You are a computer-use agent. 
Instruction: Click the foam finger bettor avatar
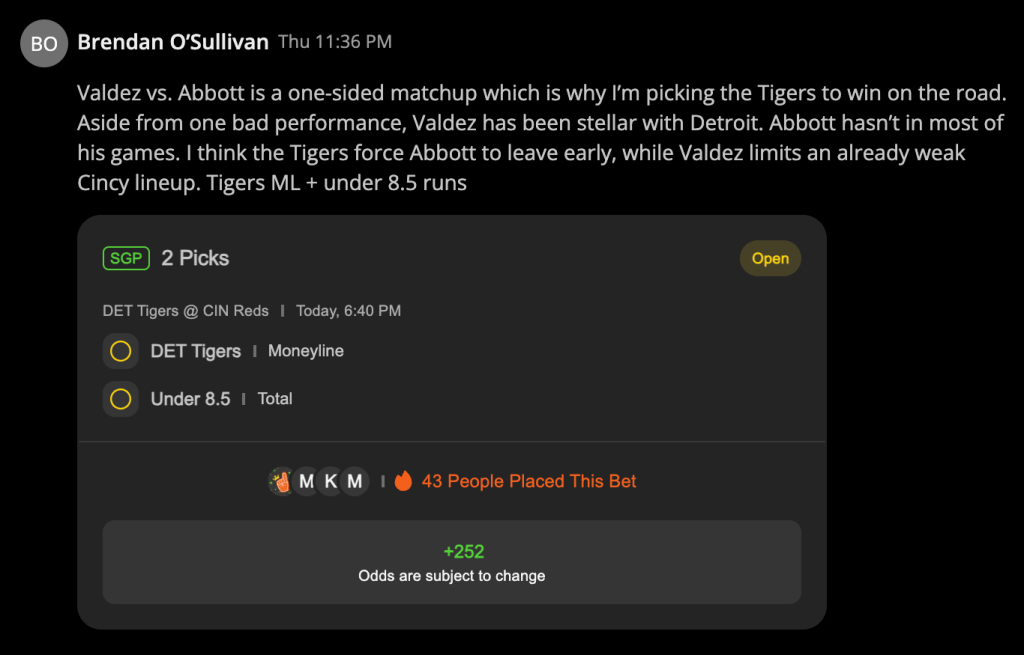pos(281,482)
